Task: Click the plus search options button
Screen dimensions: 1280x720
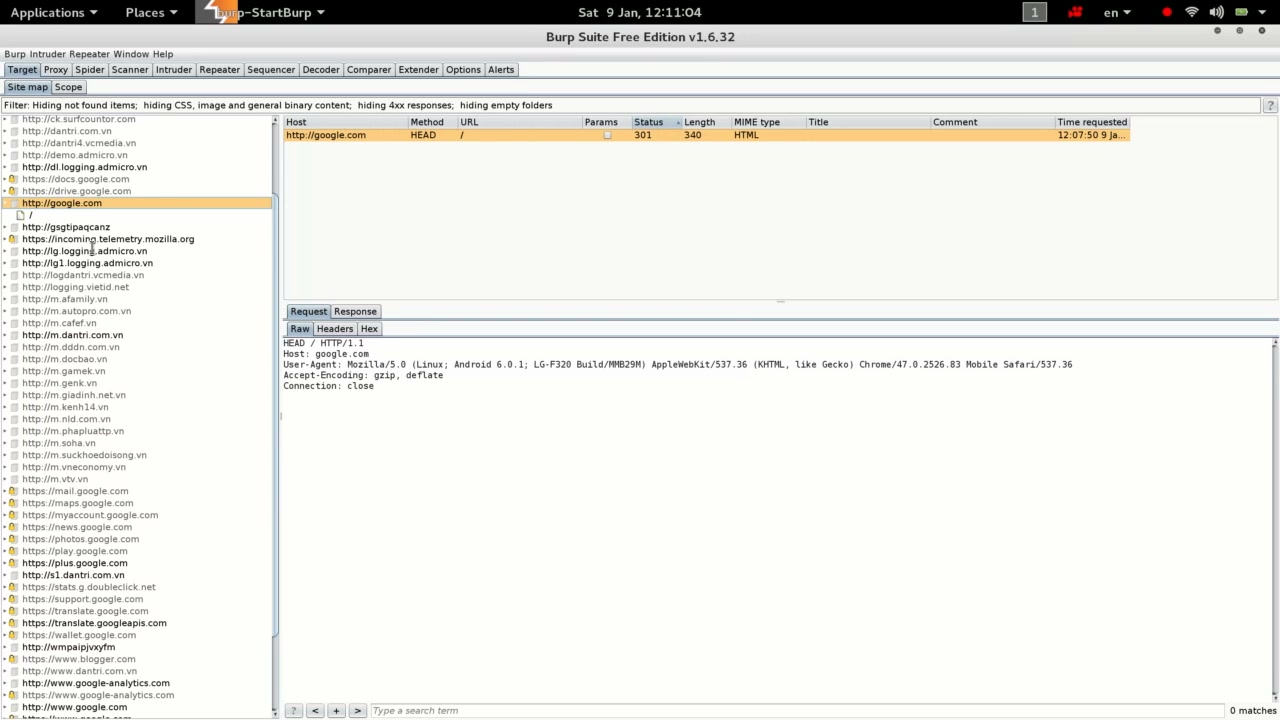Action: pyautogui.click(x=336, y=710)
